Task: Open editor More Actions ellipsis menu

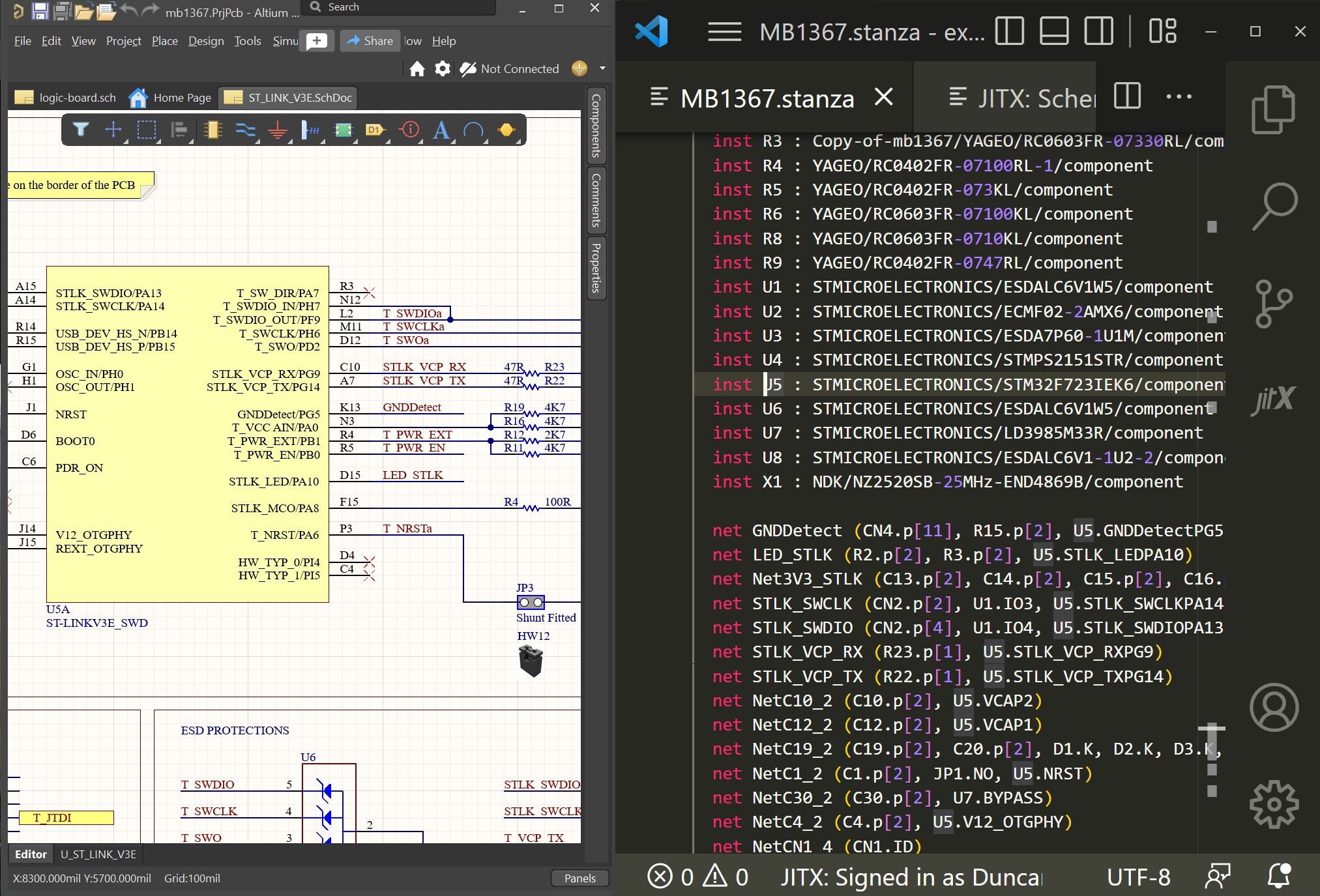Action: point(1179,97)
